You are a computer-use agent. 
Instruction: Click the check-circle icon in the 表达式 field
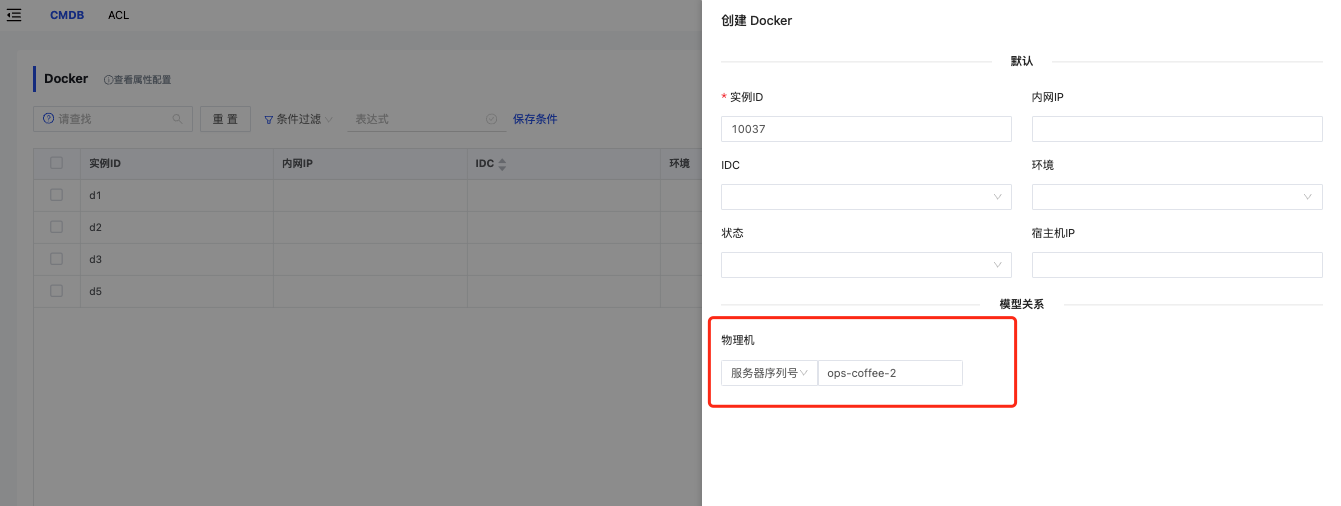pyautogui.click(x=491, y=119)
